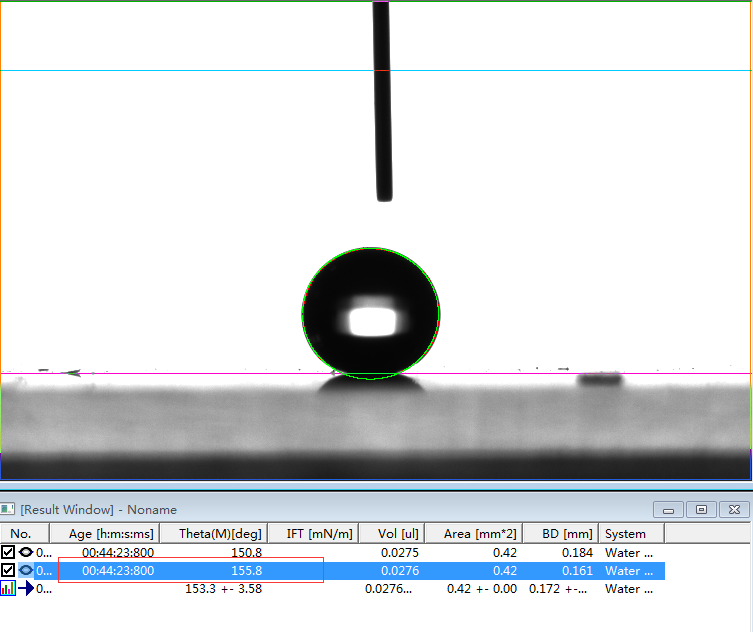Sort by the No. column header
The width and height of the screenshot is (753, 632).
[21, 534]
